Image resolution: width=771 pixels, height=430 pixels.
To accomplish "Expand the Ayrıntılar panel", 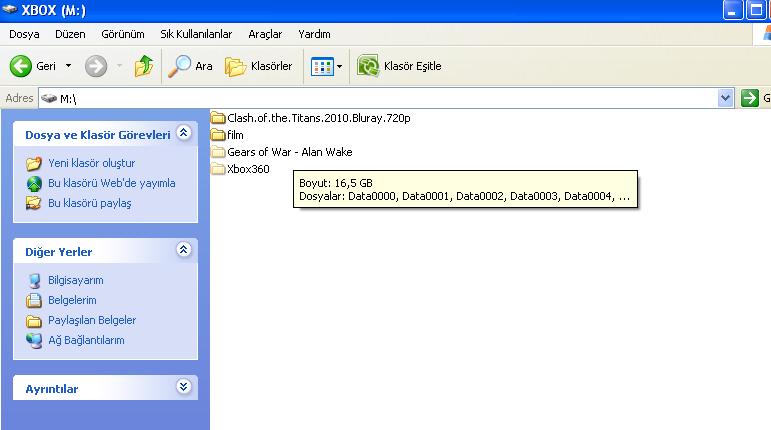I will pos(183,387).
